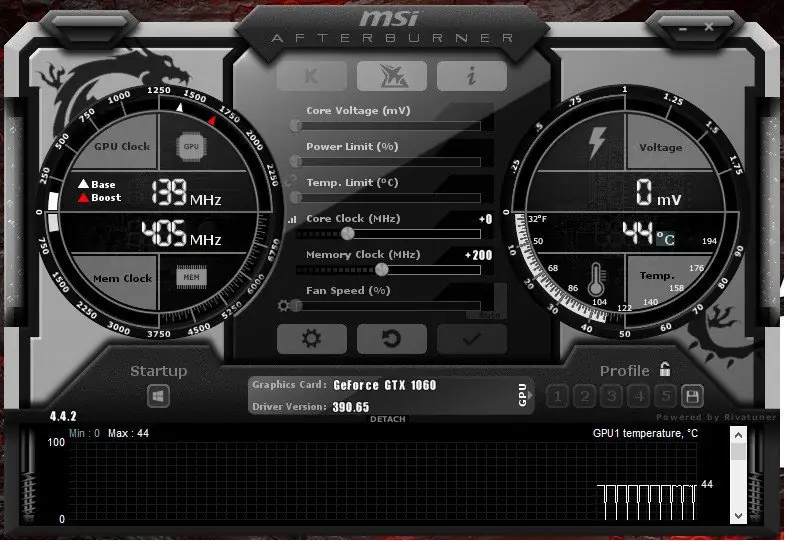Click the Core Clock +0 value
Viewport: 785px width, 541px height.
click(485, 219)
